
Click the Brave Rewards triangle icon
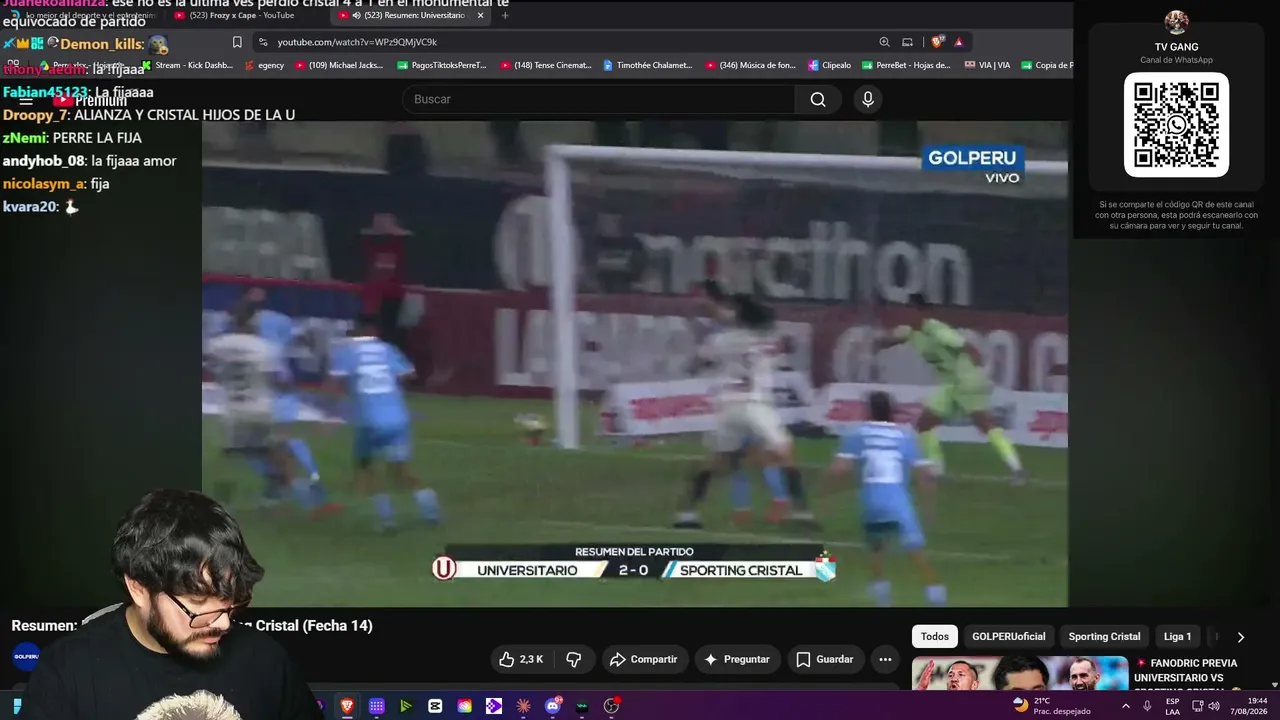[x=959, y=42]
